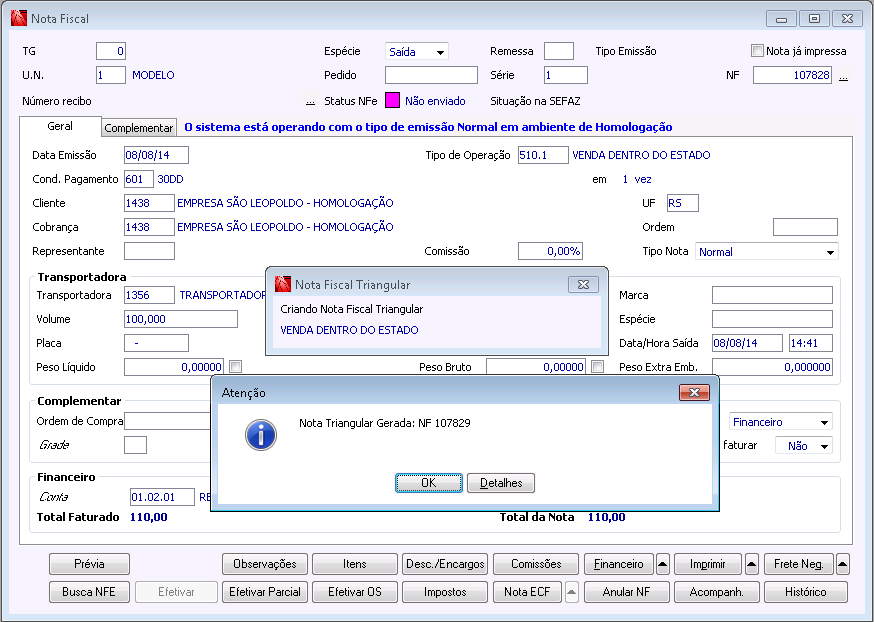Click the Efetivar Parcial button

[265, 592]
